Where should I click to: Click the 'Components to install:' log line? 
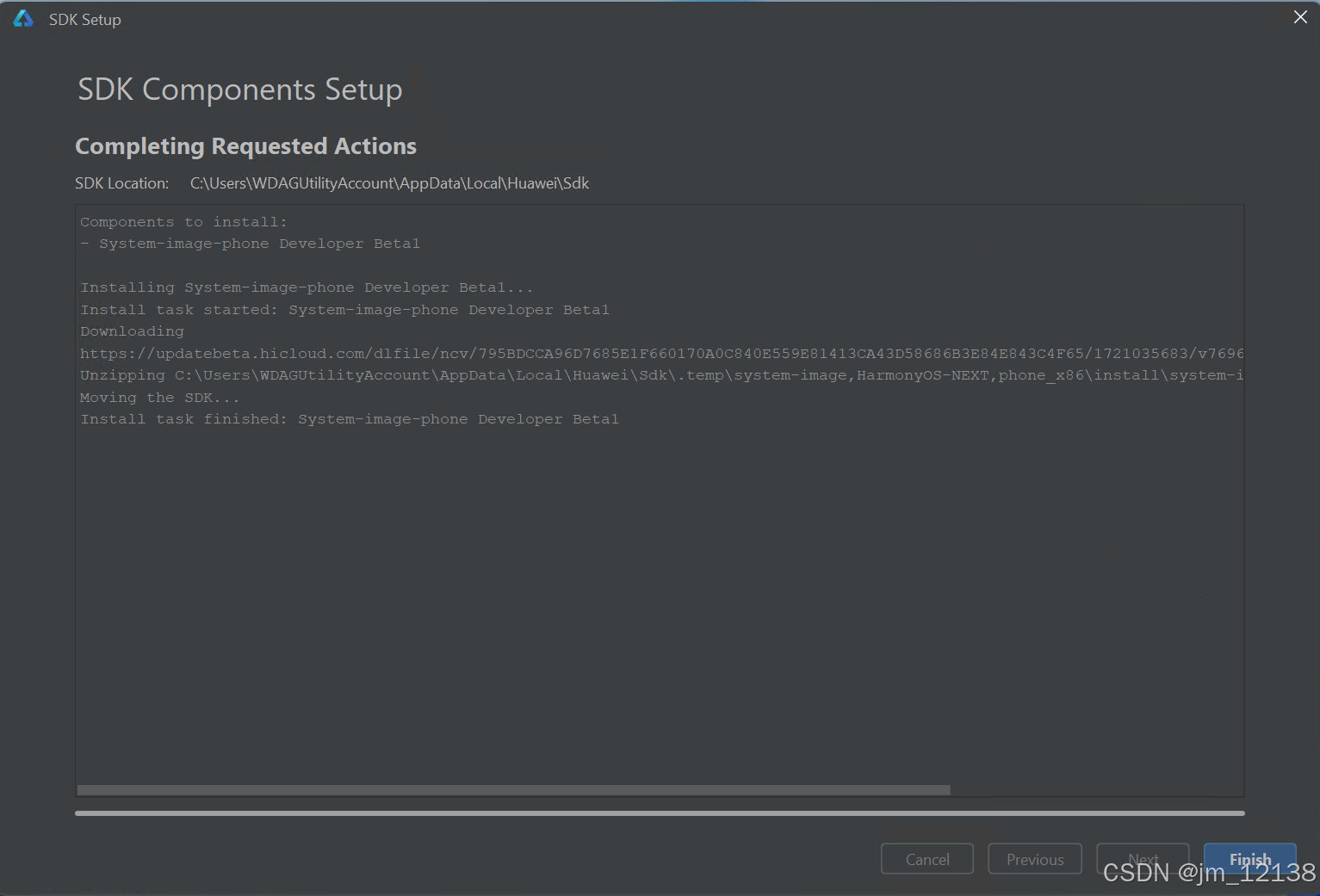[183, 222]
